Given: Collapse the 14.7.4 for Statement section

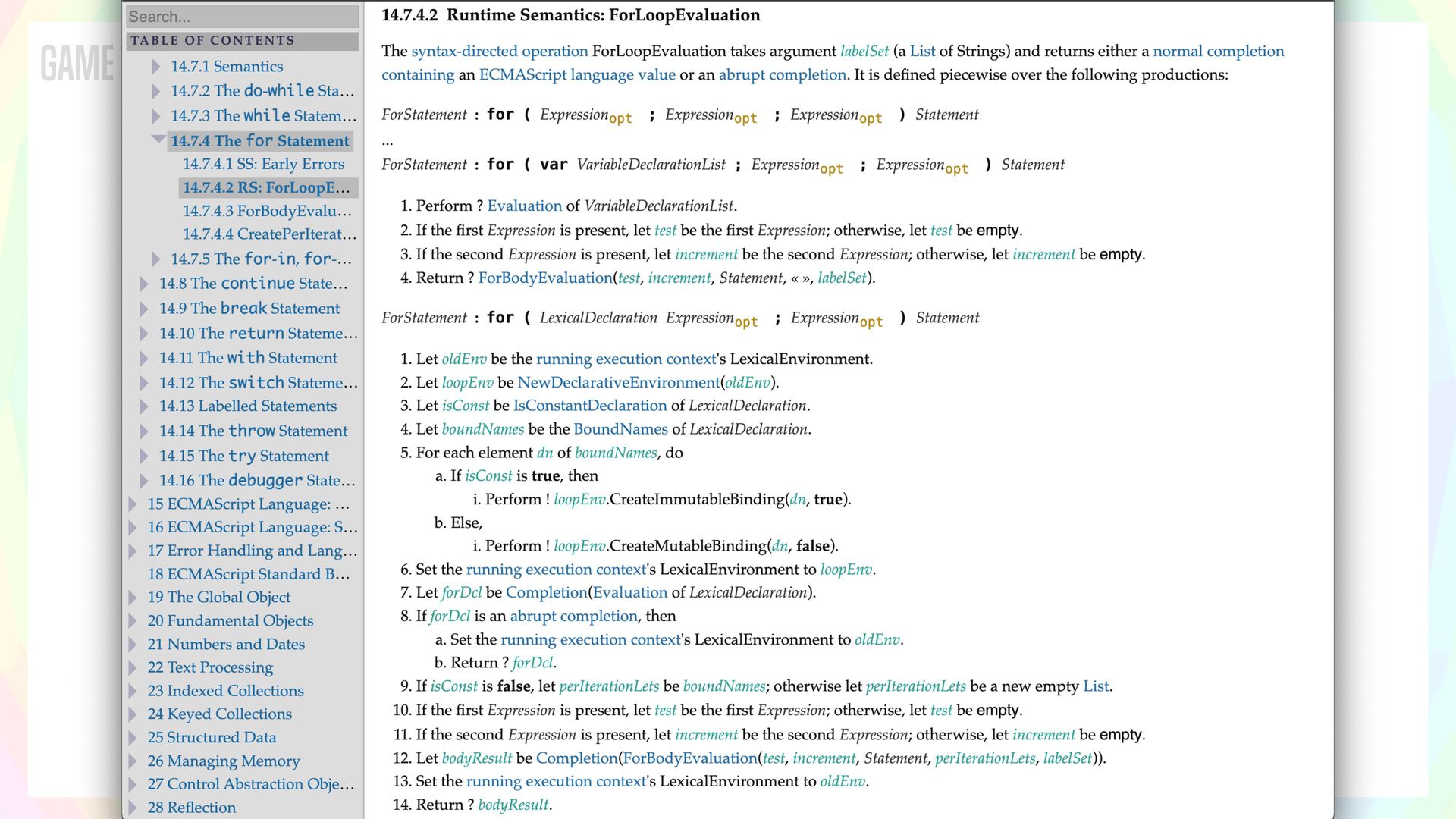Looking at the screenshot, I should (158, 140).
